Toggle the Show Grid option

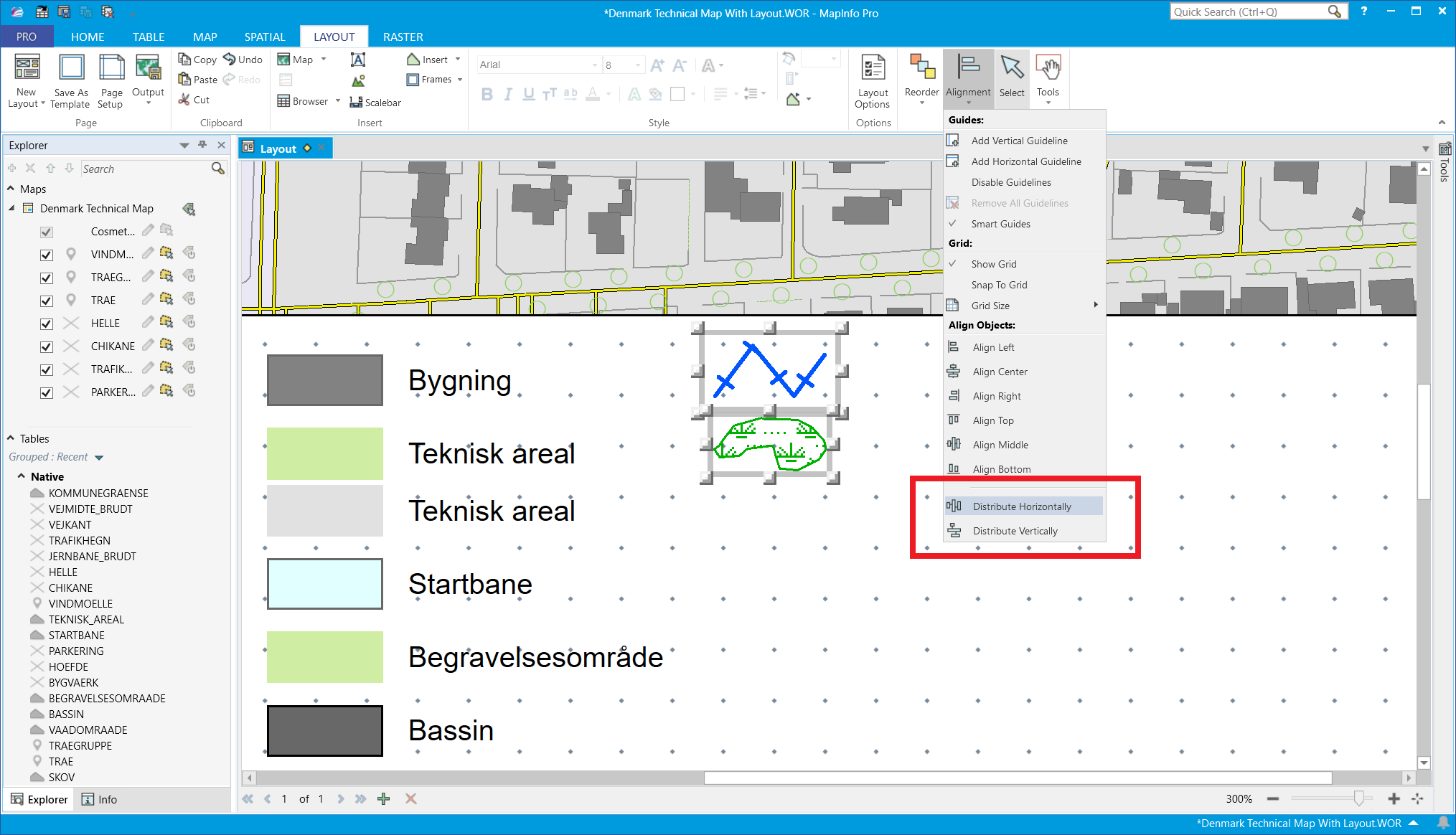(993, 264)
